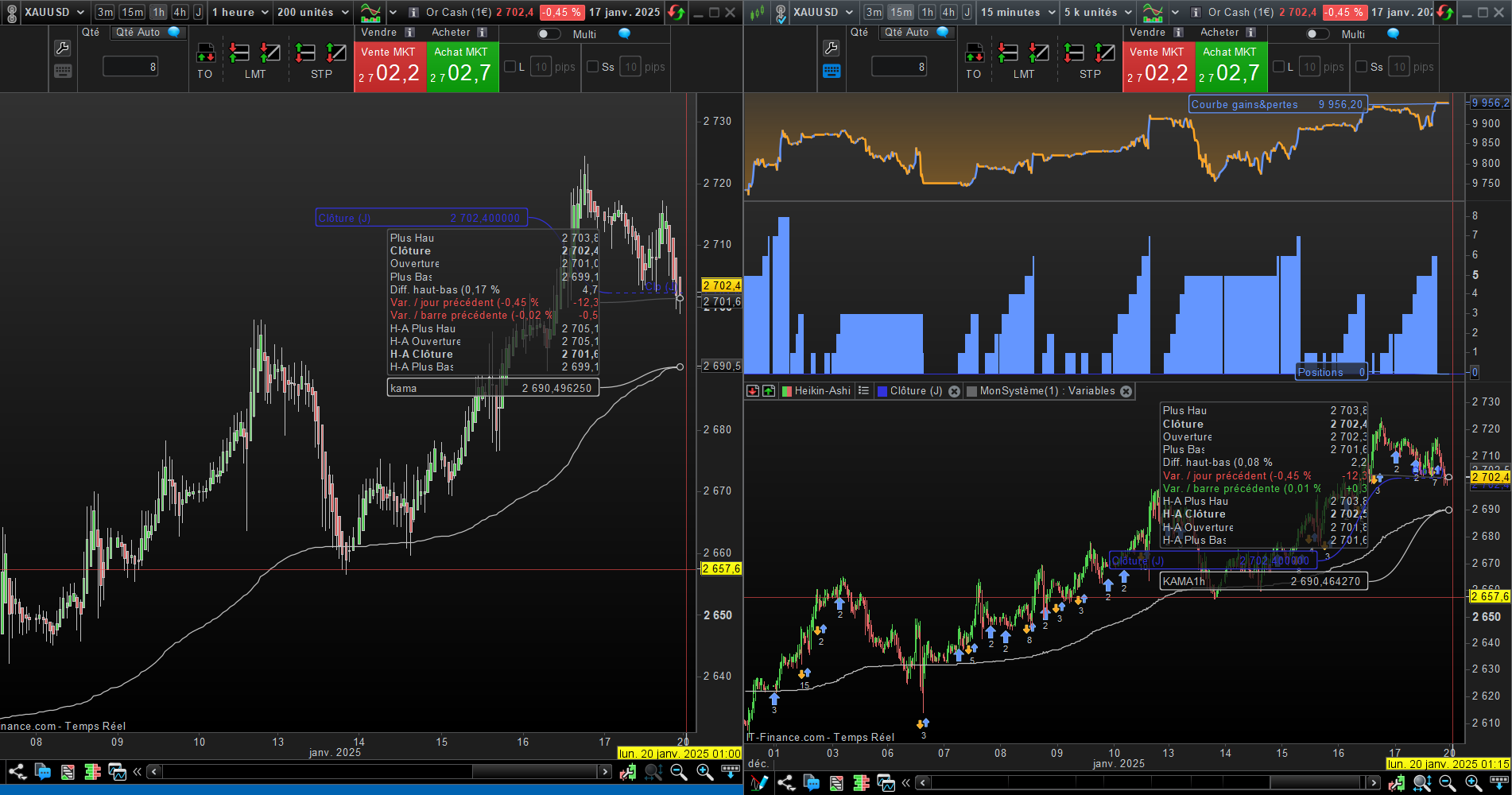Click the refresh arrows icon in right window
The width and height of the screenshot is (1512, 795).
pos(1445,13)
